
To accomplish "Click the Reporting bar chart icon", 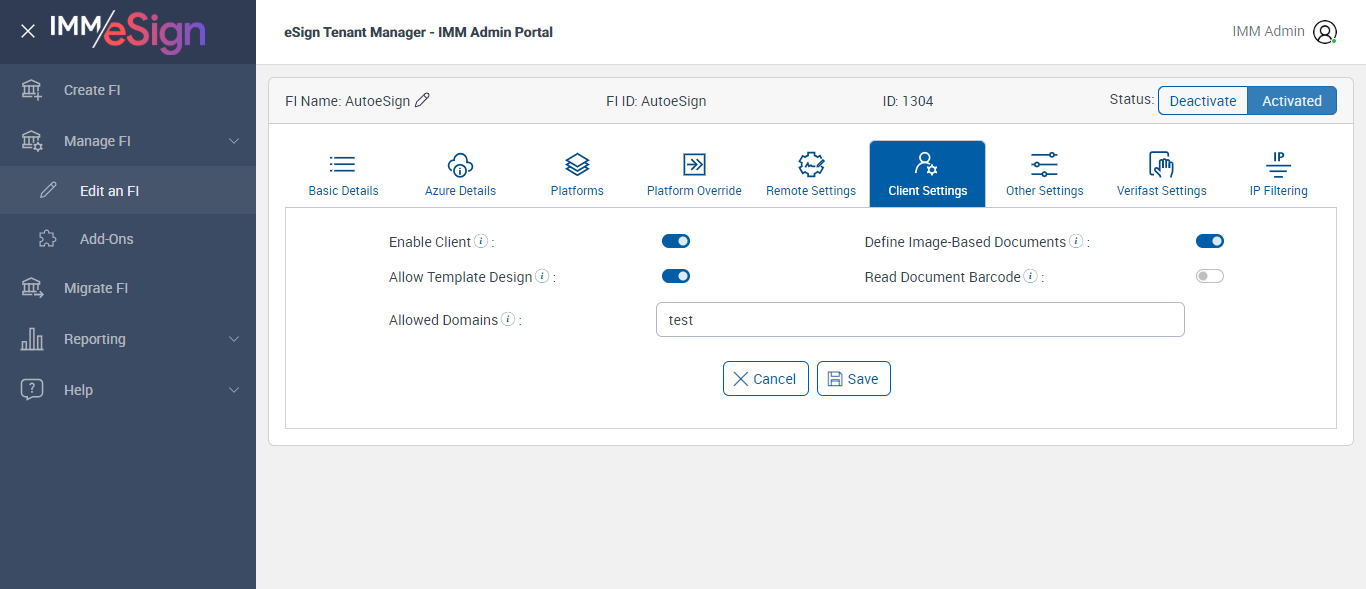I will tap(32, 339).
